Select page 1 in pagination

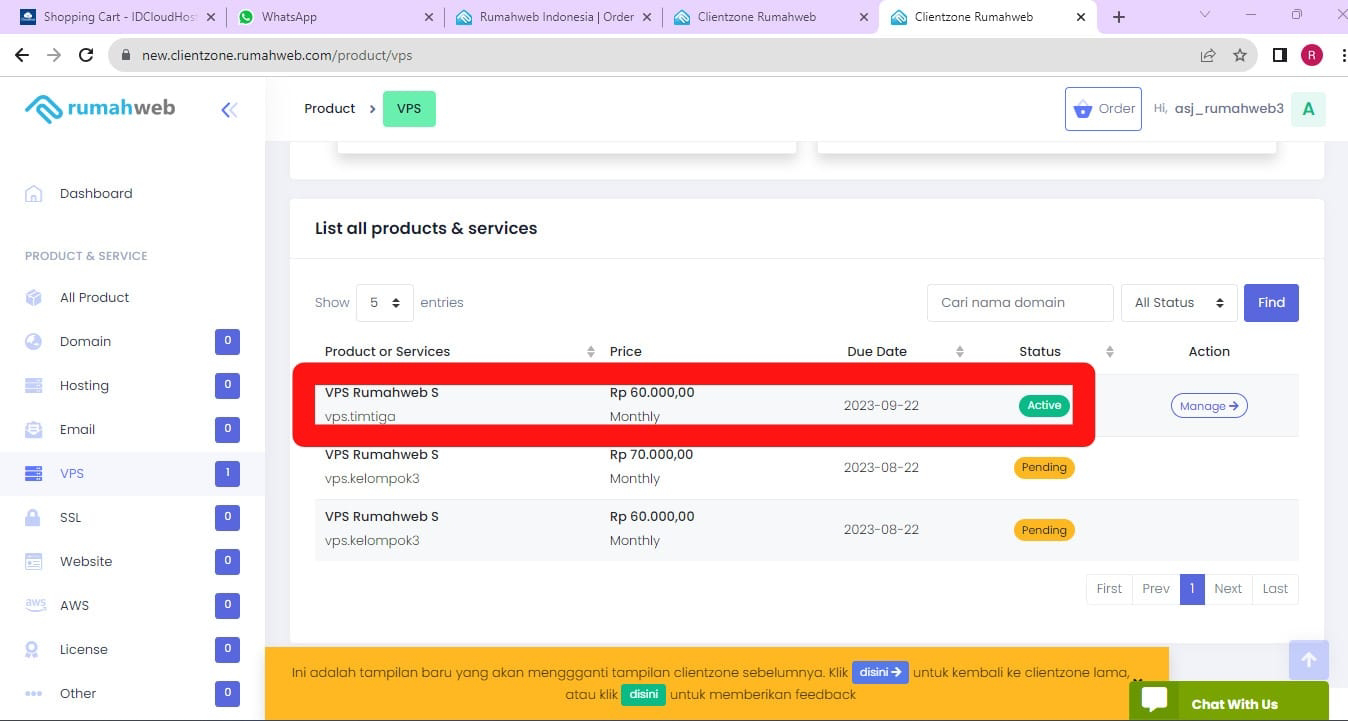[1192, 589]
